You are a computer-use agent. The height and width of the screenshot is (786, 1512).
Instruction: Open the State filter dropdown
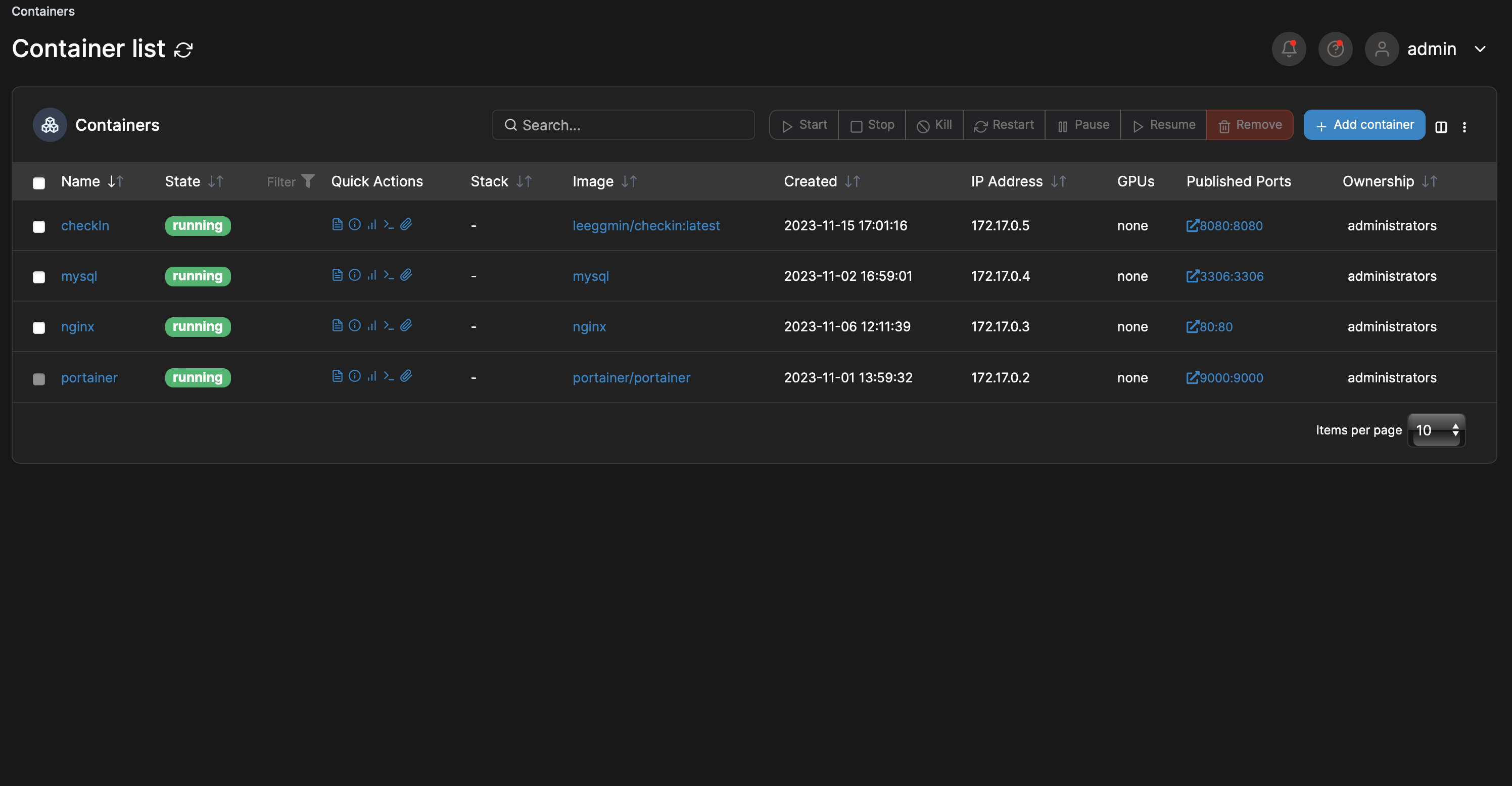coord(291,181)
